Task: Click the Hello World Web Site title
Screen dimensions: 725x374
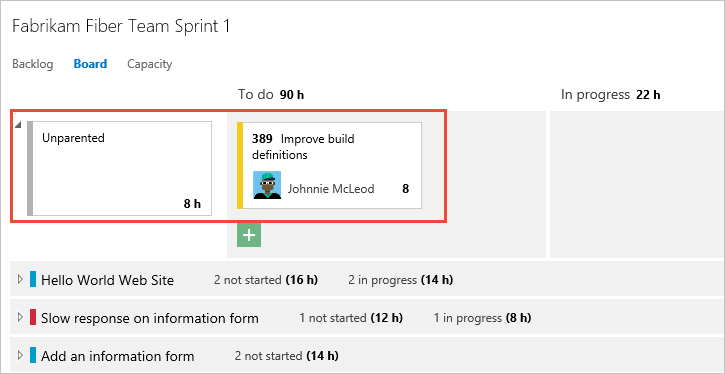Action: coord(107,280)
